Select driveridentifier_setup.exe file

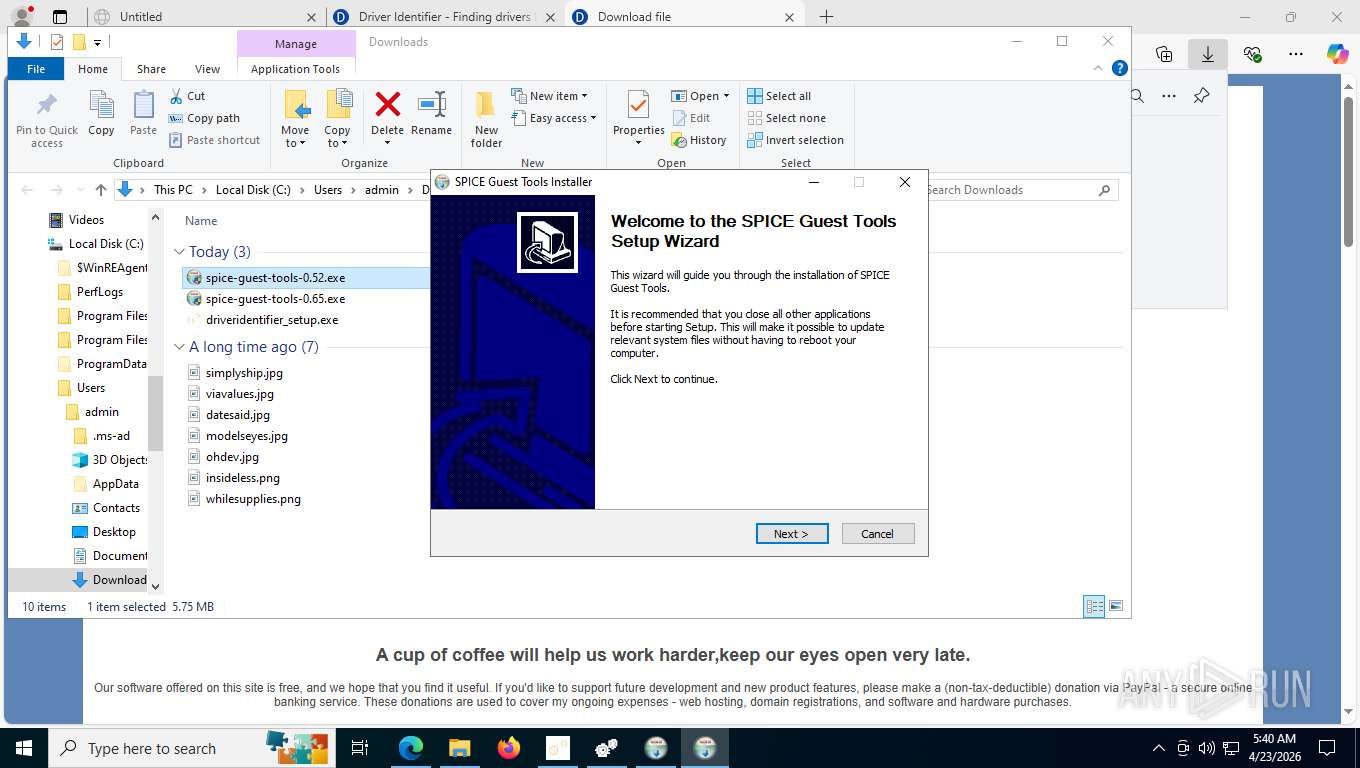tap(272, 320)
